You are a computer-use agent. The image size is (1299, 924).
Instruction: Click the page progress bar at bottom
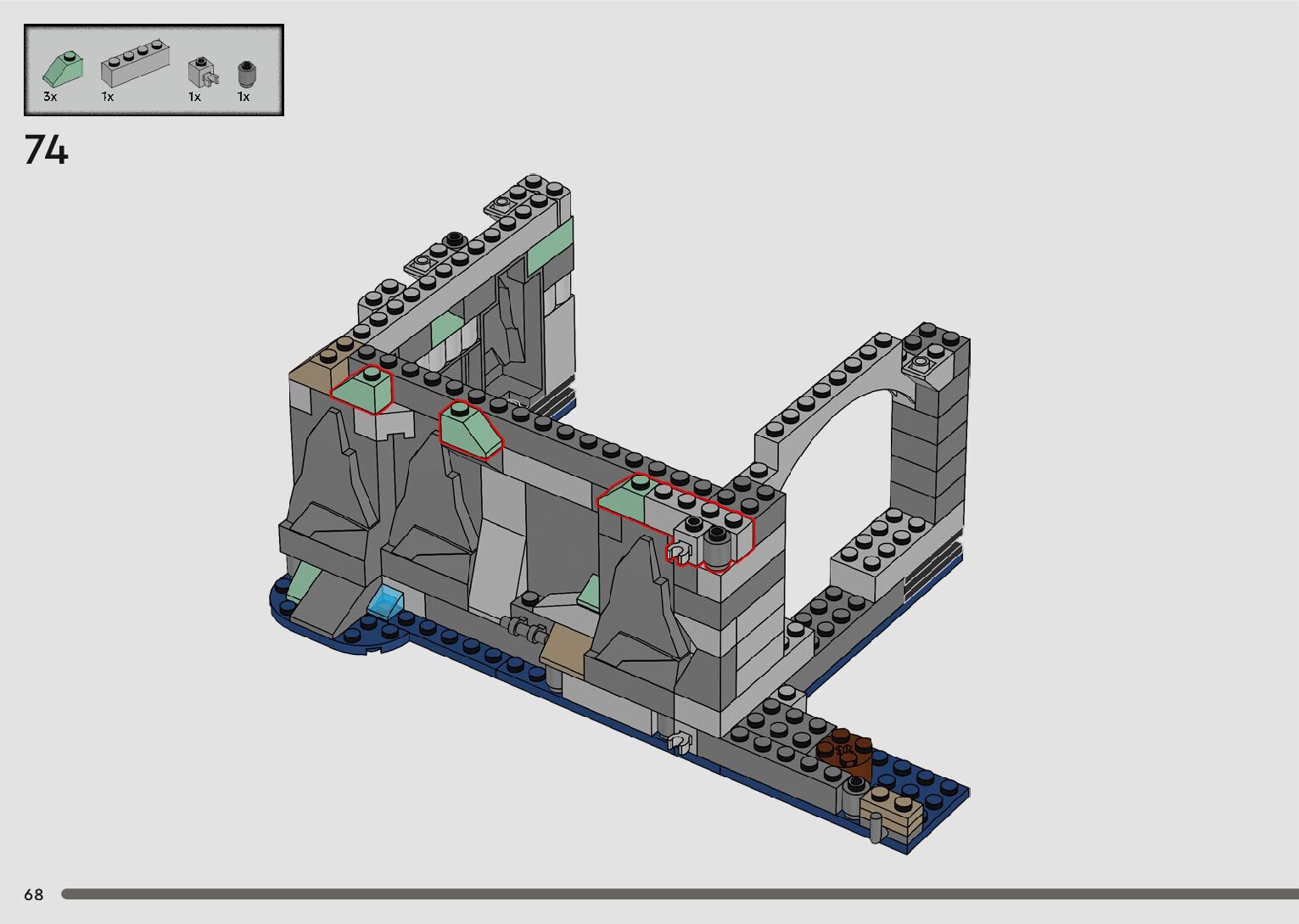pos(679,894)
